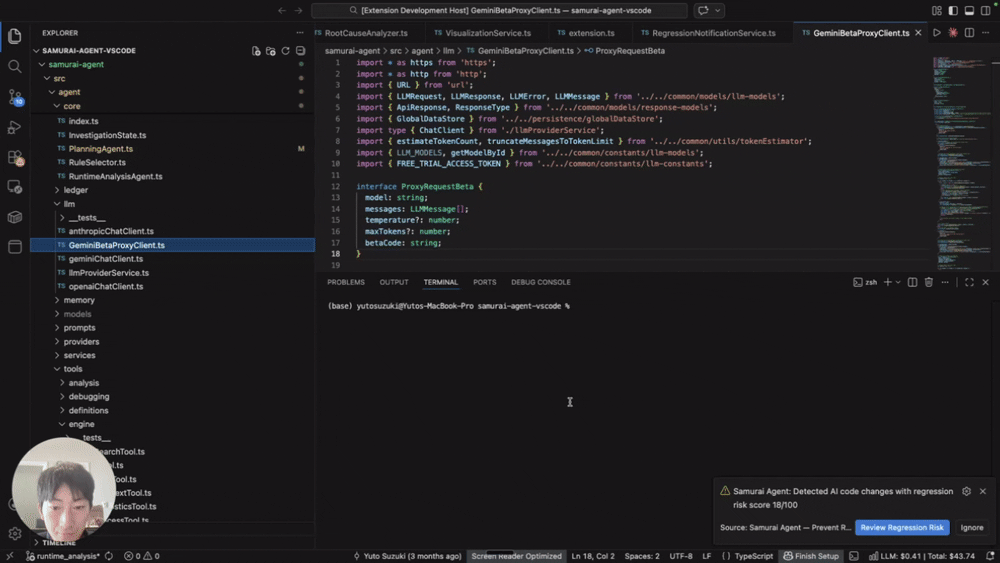The width and height of the screenshot is (1000, 563).
Task: Open the Extensions view
Action: click(x=14, y=157)
